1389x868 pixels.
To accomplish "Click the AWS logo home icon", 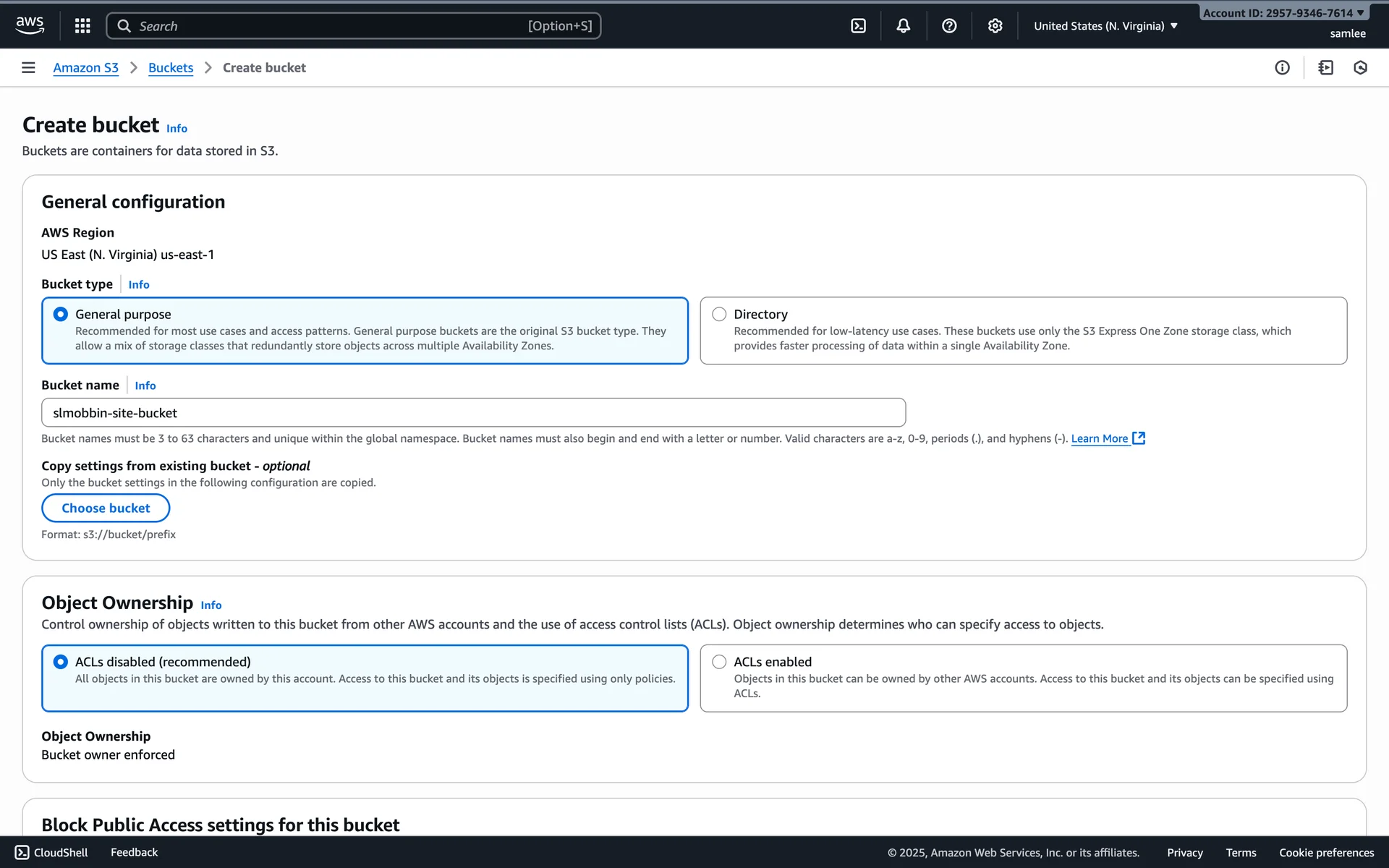I will [x=30, y=25].
